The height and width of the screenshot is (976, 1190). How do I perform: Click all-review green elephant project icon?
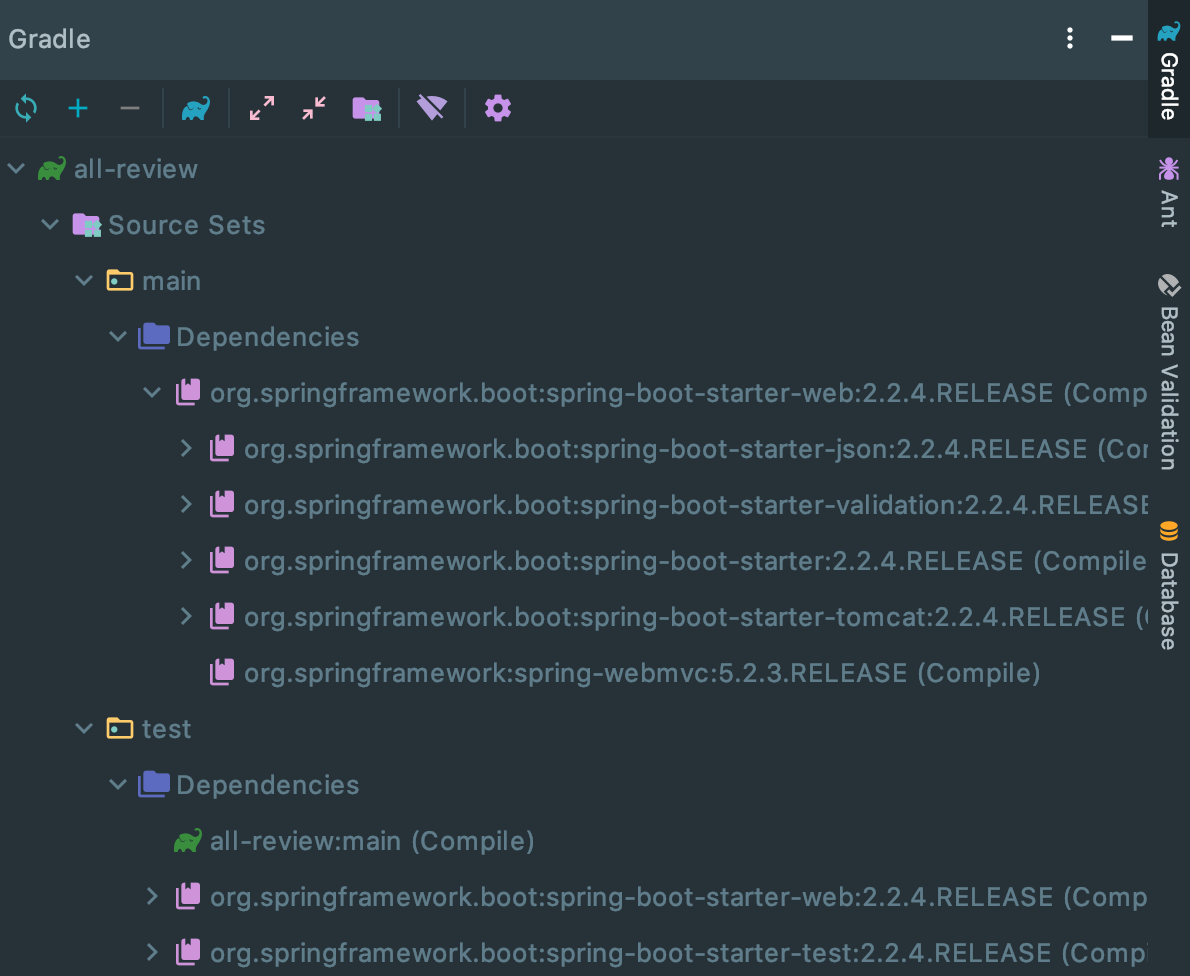point(52,168)
